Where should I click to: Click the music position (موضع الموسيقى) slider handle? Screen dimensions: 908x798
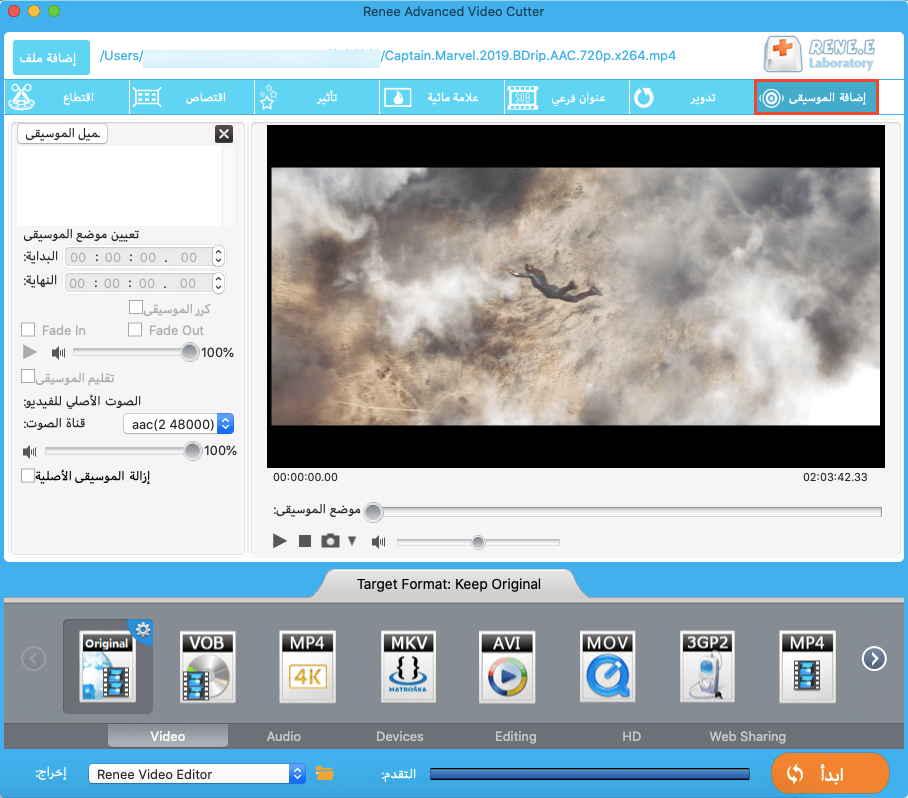[x=374, y=512]
